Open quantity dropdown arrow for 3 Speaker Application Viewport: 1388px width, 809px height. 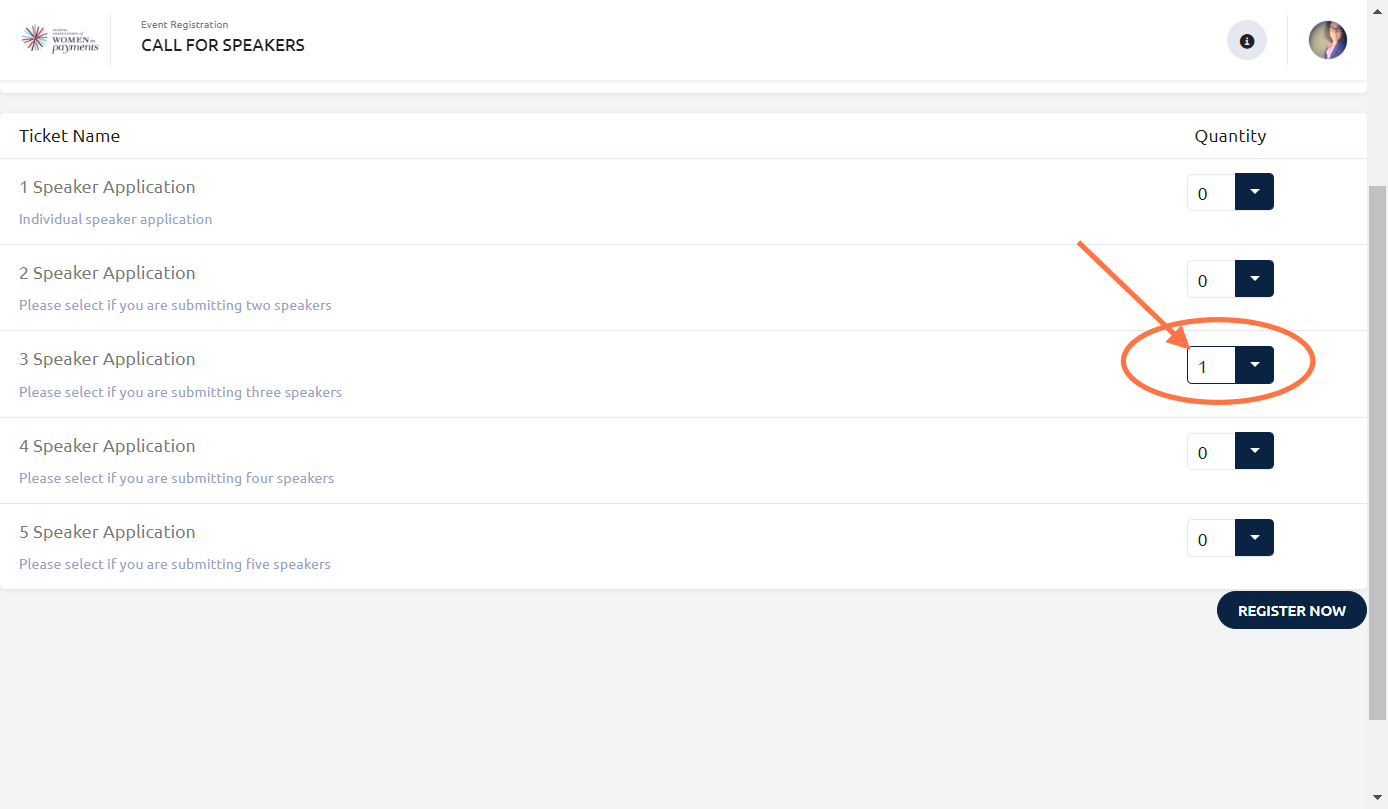(x=1255, y=365)
